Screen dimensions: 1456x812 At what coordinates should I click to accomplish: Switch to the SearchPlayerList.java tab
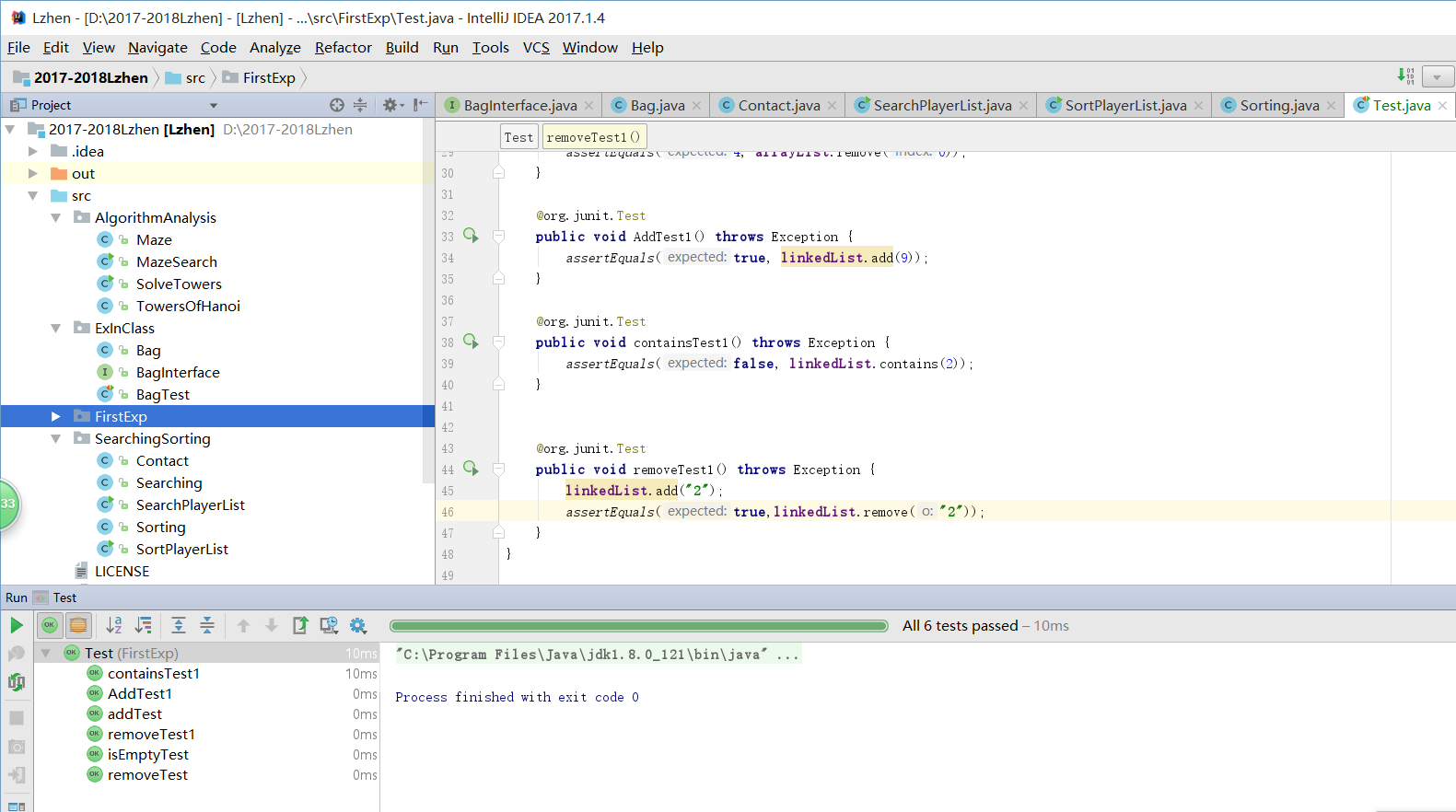pyautogui.click(x=942, y=106)
